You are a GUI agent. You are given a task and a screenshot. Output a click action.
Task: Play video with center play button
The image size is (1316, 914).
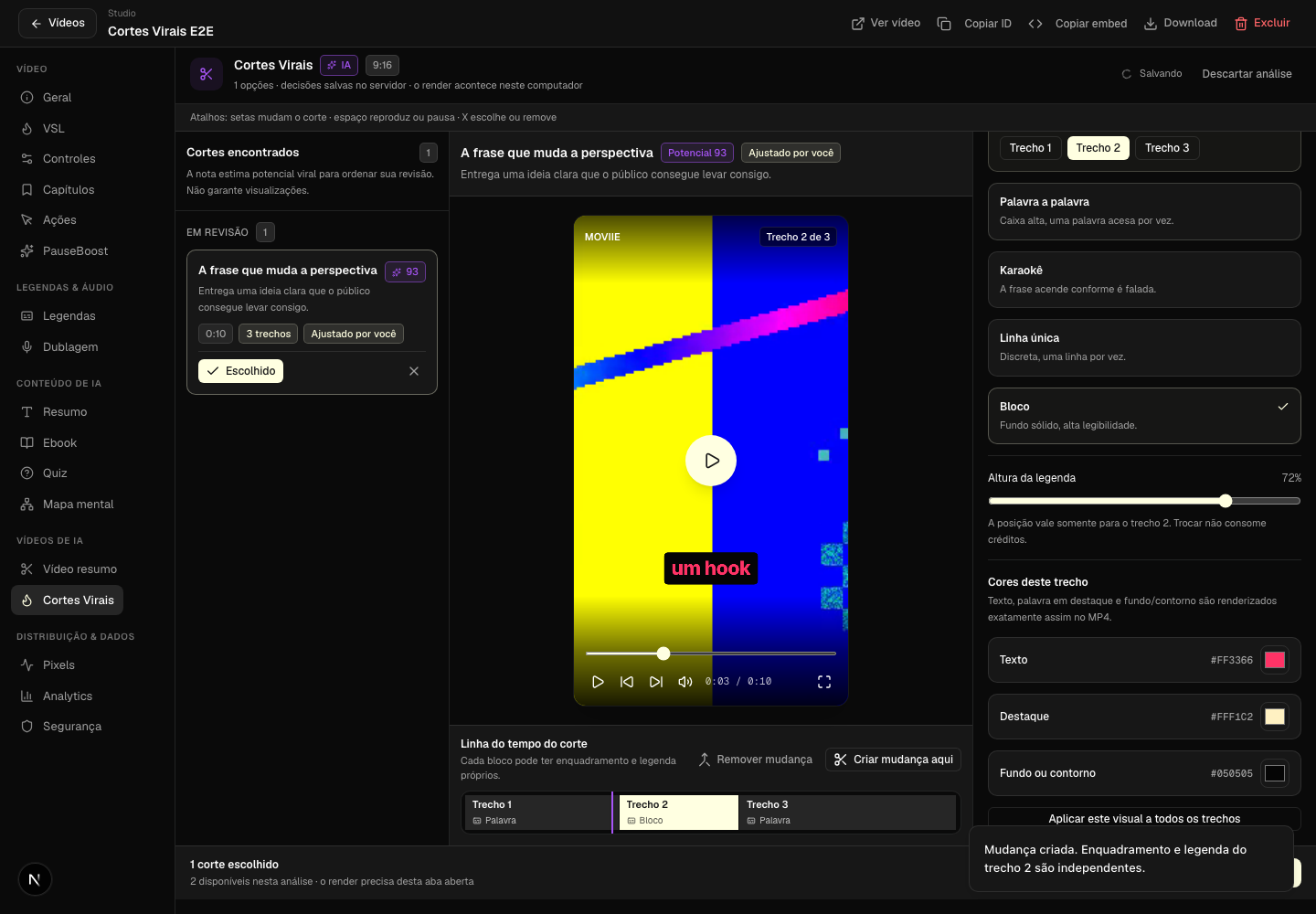pos(711,461)
